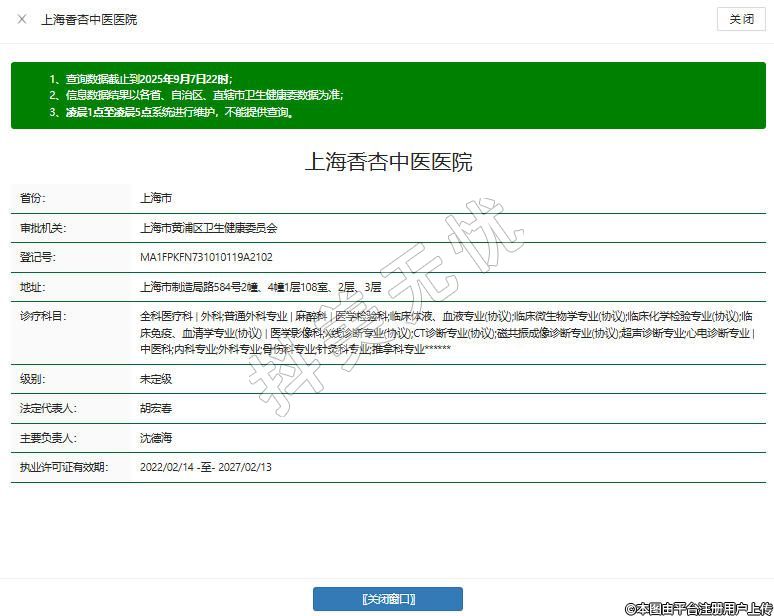Image resolution: width=774 pixels, height=616 pixels.
Task: Click the 法定代表人 row label
Action: coord(47,409)
